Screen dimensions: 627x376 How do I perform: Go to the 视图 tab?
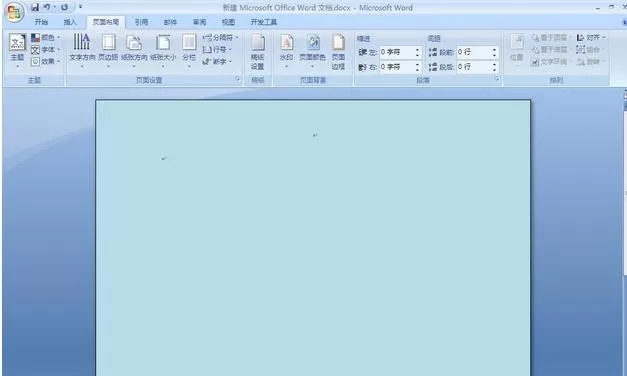[228, 22]
